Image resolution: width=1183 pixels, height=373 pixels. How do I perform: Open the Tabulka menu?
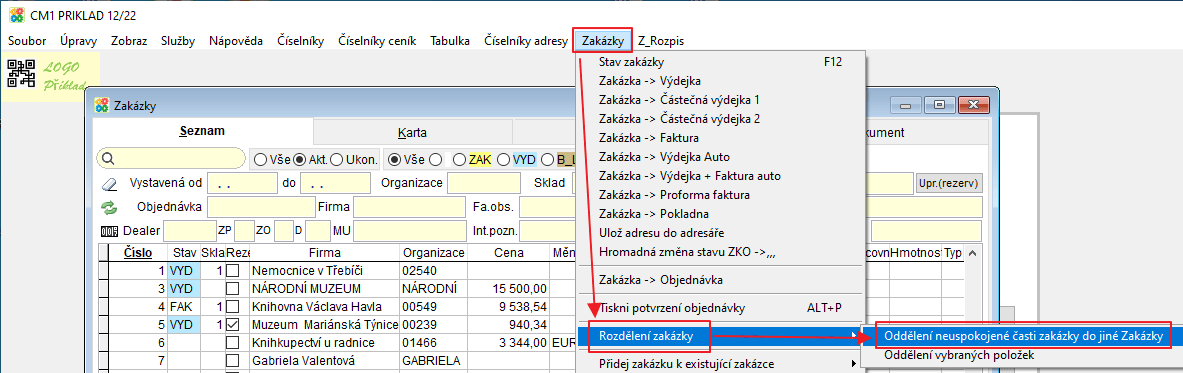450,41
